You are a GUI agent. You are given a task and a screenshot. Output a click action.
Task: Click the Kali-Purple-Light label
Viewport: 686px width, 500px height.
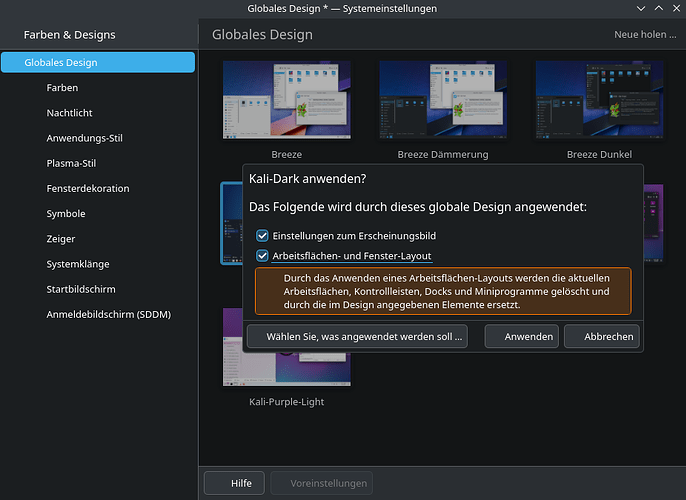pyautogui.click(x=287, y=402)
